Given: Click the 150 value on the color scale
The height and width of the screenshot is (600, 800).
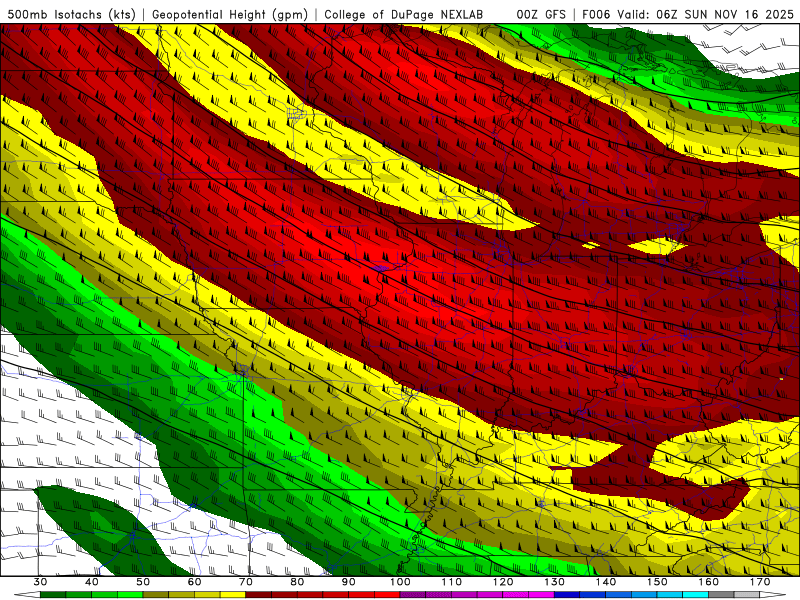Looking at the screenshot, I should click(x=657, y=582).
